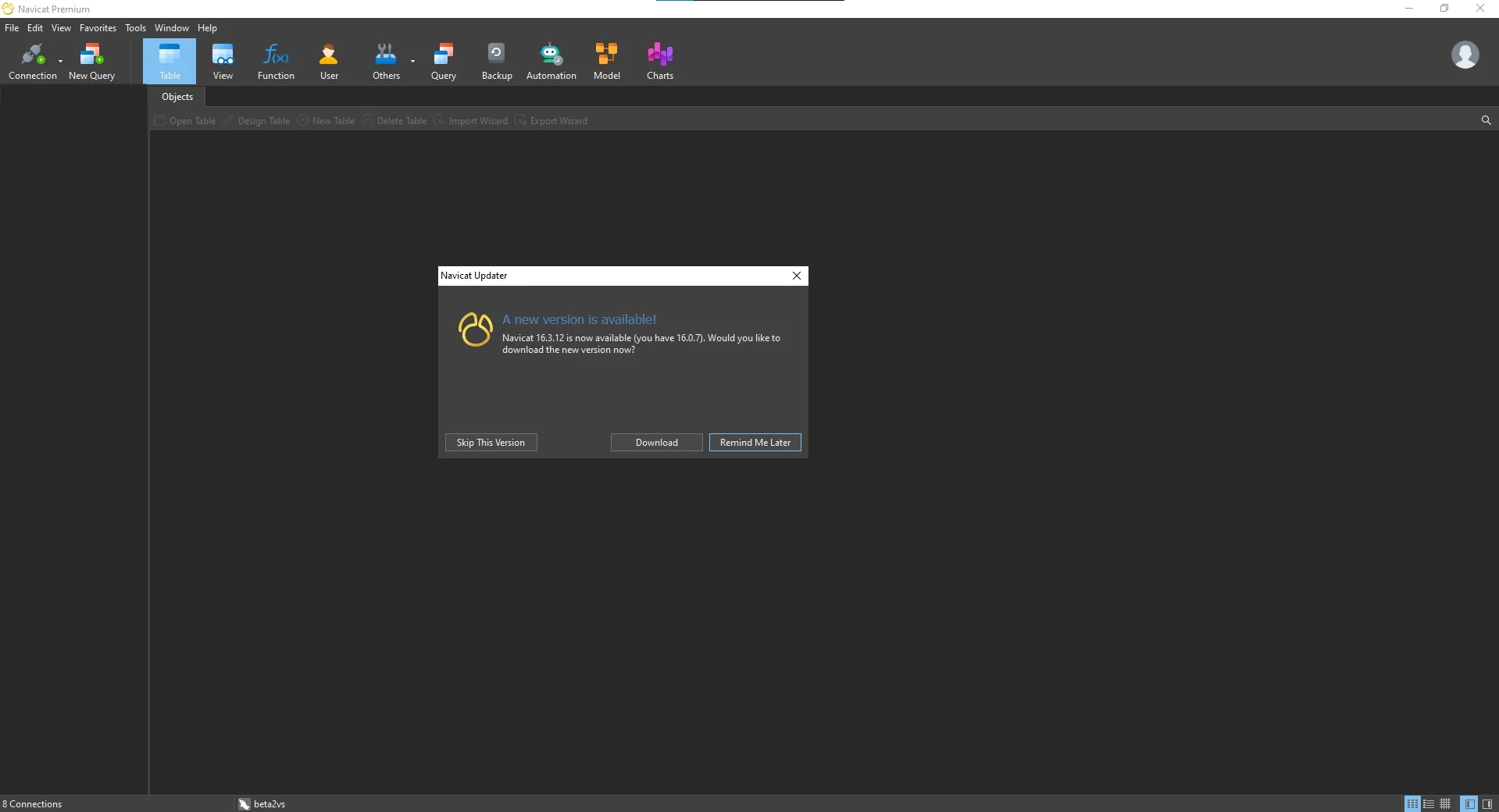Click Skip This Version button

tap(491, 443)
